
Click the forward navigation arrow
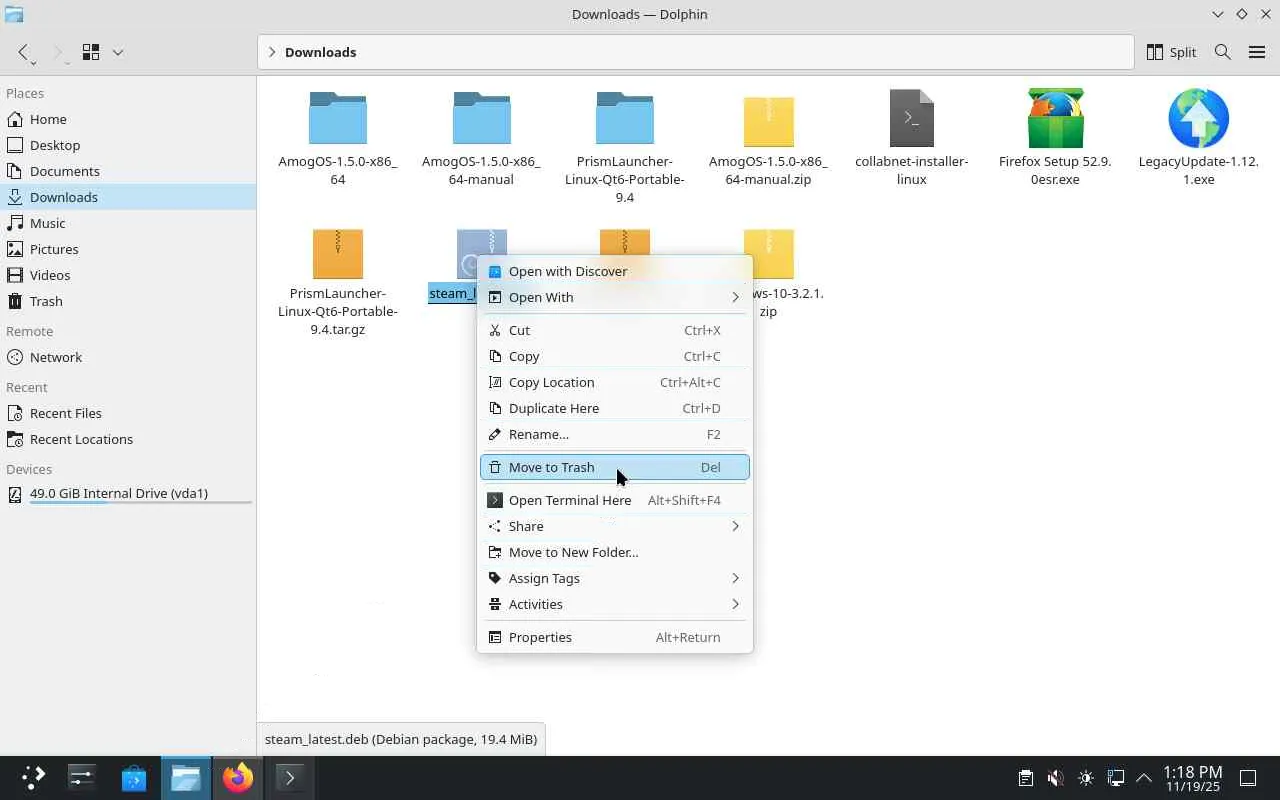point(57,52)
